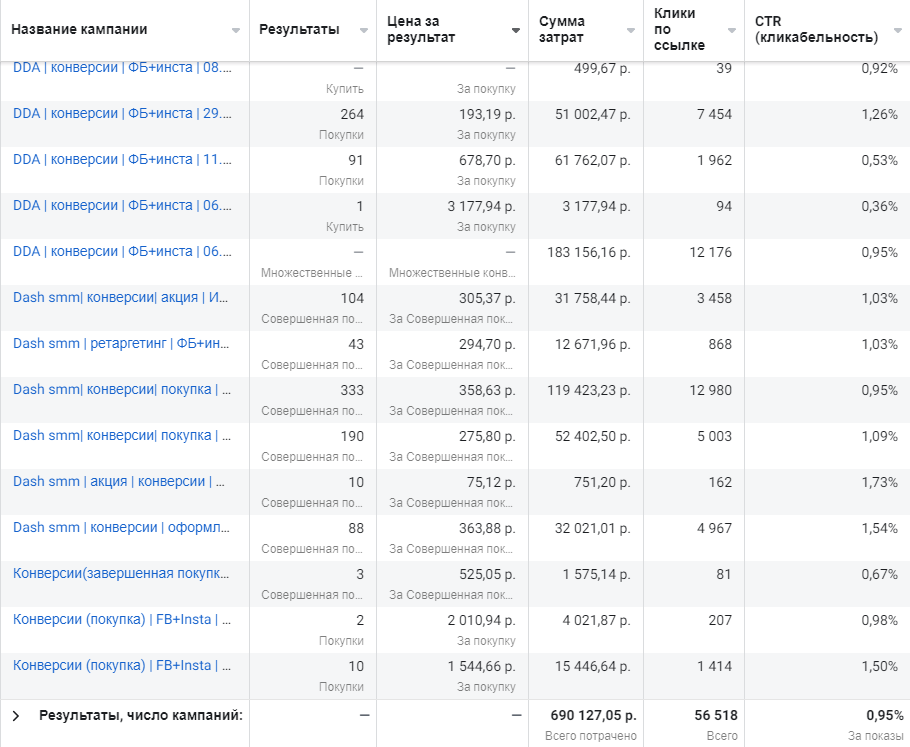
Task: Open the Dash smm конверсии оформл campaign
Action: [x=122, y=528]
